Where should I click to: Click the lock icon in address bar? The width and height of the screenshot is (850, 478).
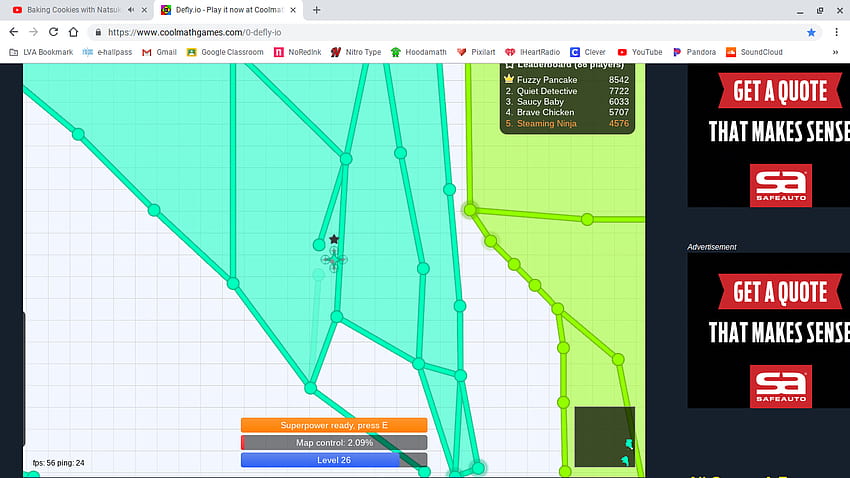point(98,33)
